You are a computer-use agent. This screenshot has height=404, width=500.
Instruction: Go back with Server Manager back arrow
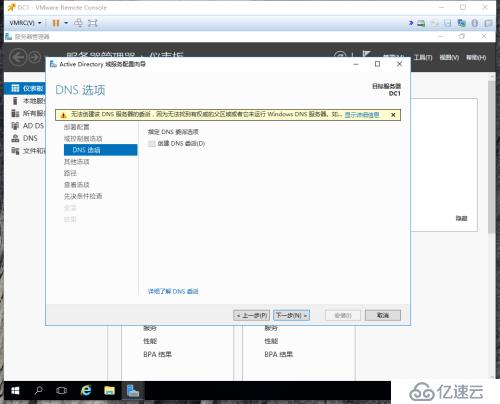click(18, 57)
